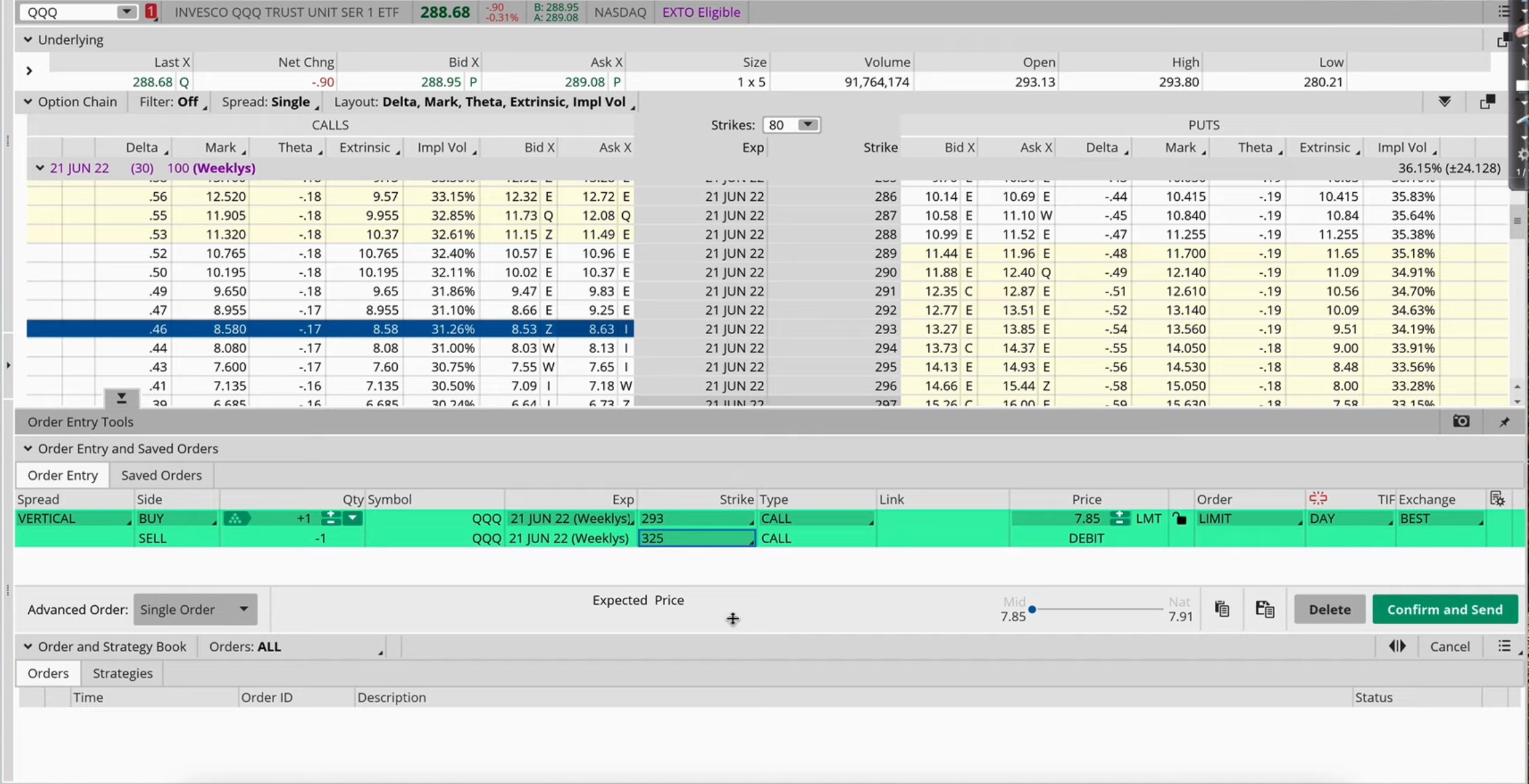
Task: Click the EXTO Eligible label
Action: click(701, 12)
